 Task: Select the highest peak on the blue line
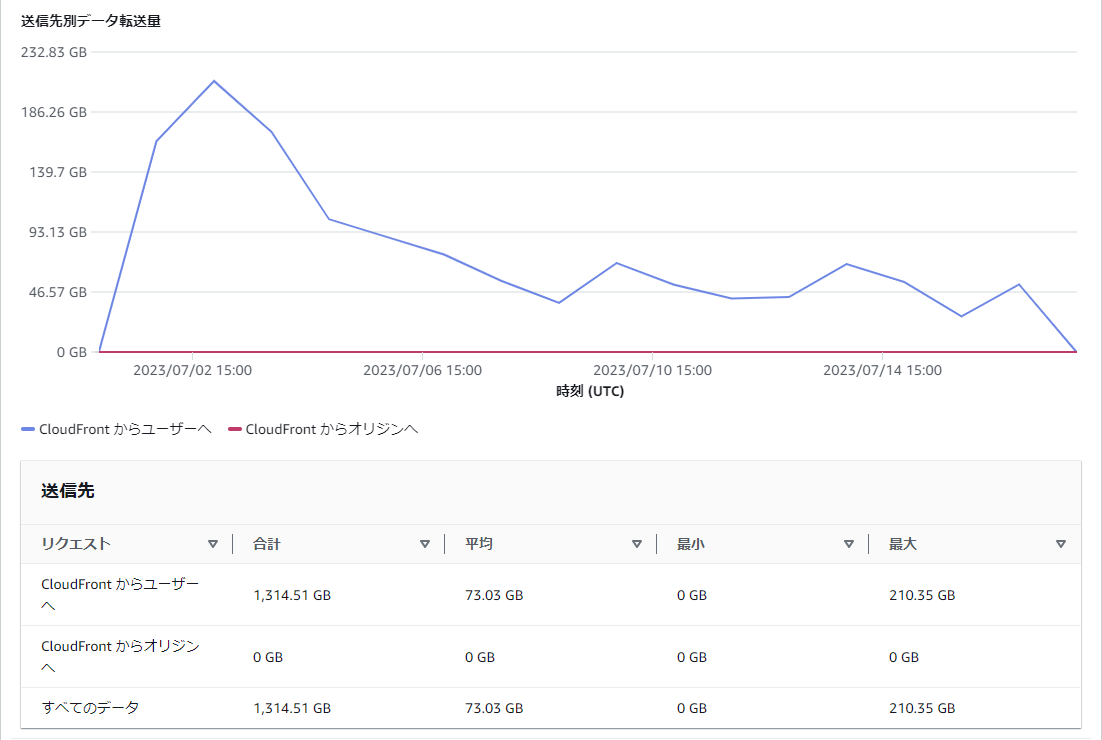point(214,81)
